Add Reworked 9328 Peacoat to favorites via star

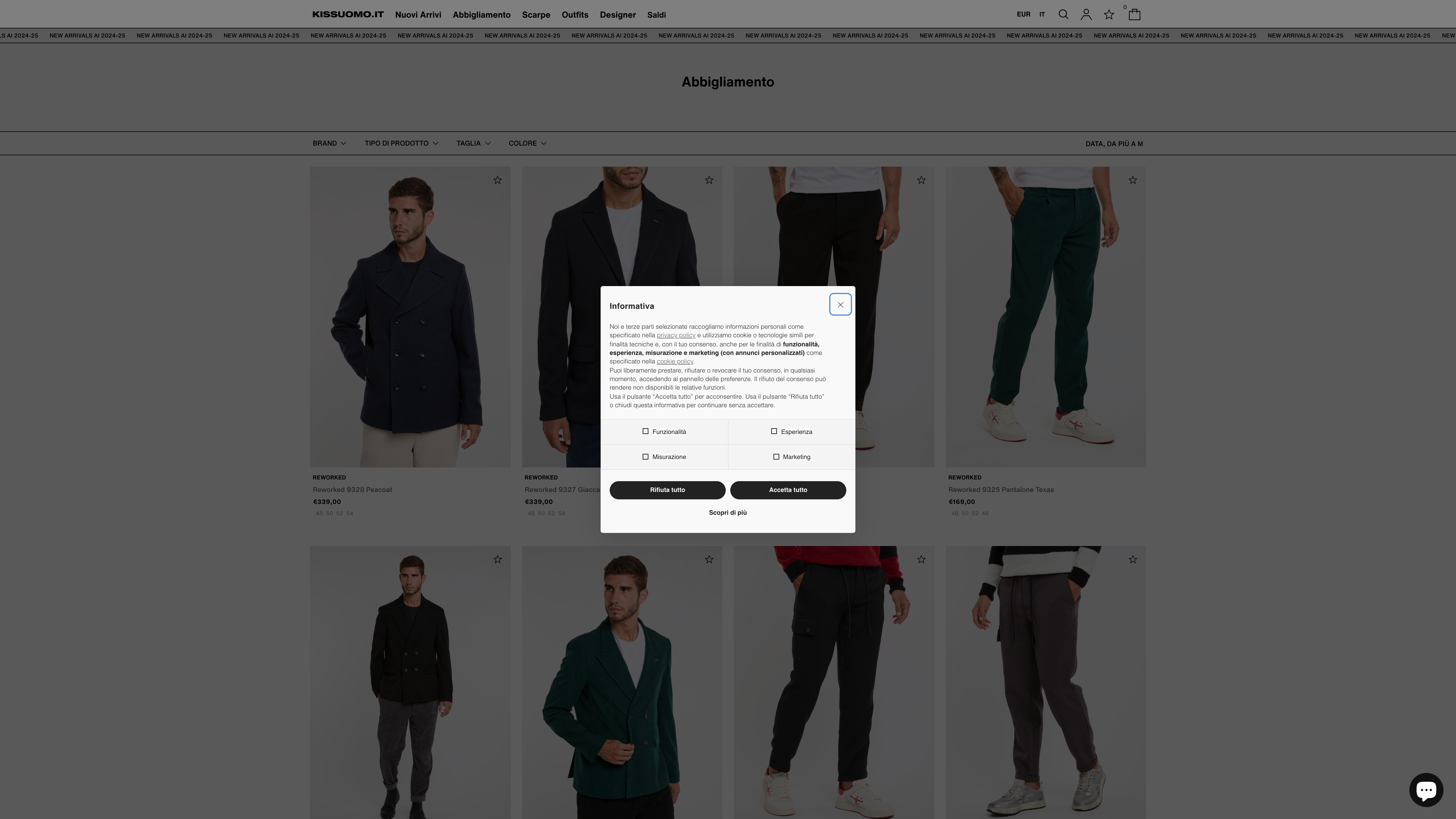point(498,180)
